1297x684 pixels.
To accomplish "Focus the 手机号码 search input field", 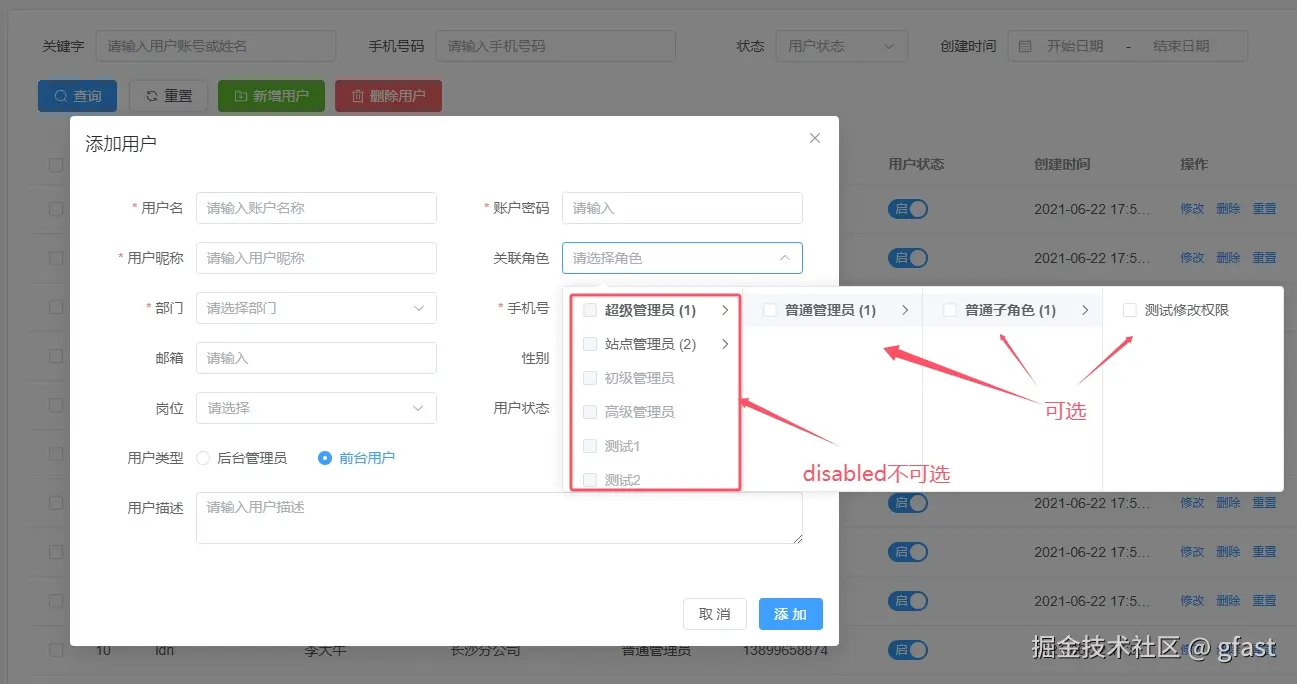I will tap(556, 46).
